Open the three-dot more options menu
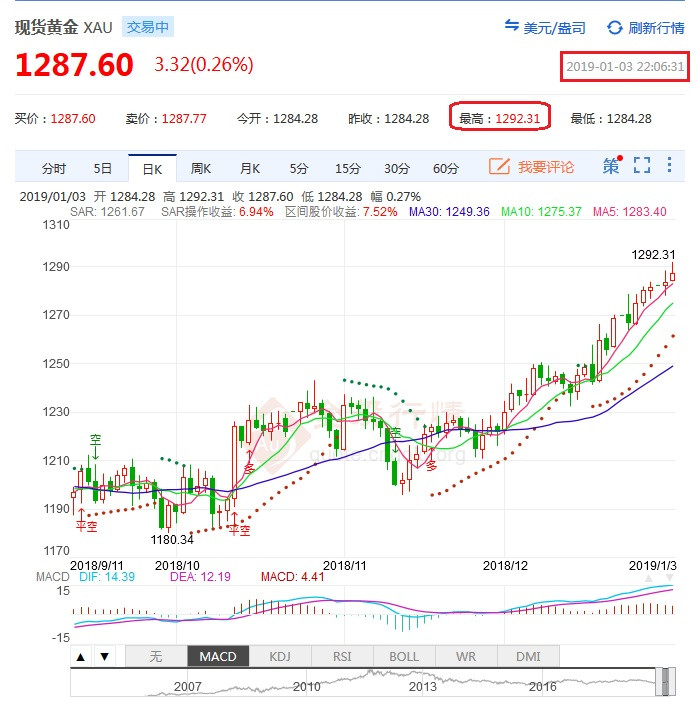 click(x=669, y=166)
